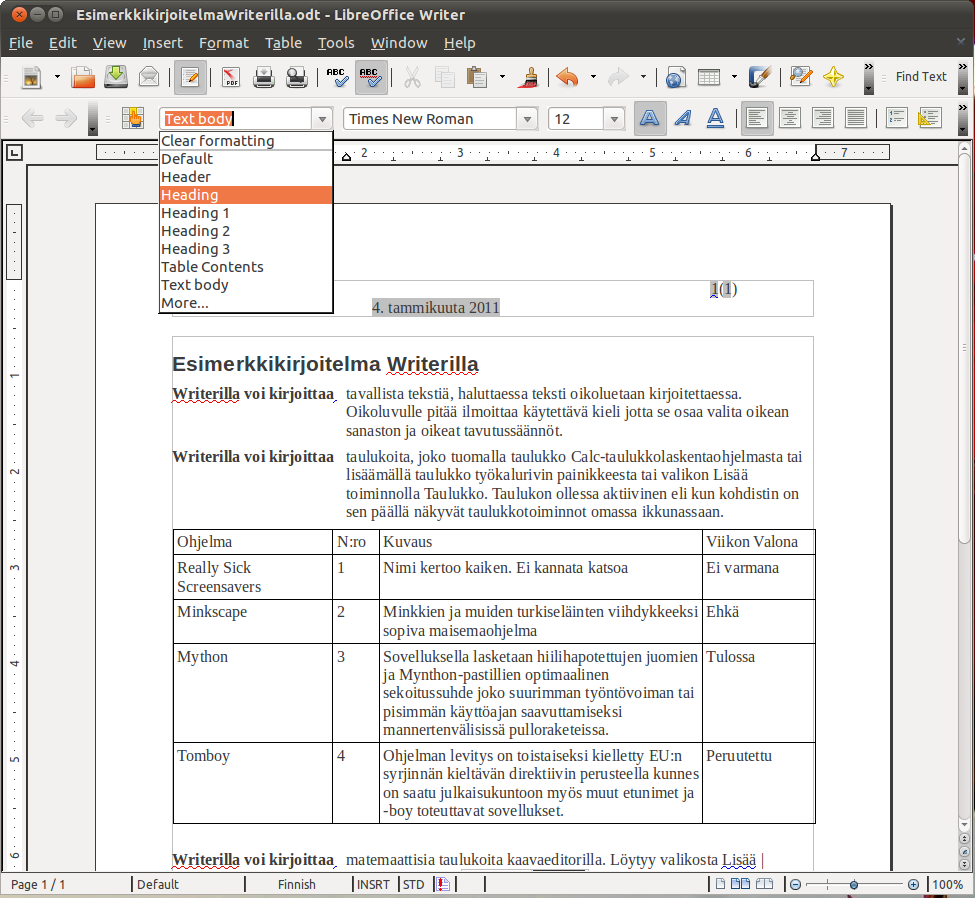Expand the Font Name dropdown arrow
The image size is (975, 898).
[x=527, y=118]
